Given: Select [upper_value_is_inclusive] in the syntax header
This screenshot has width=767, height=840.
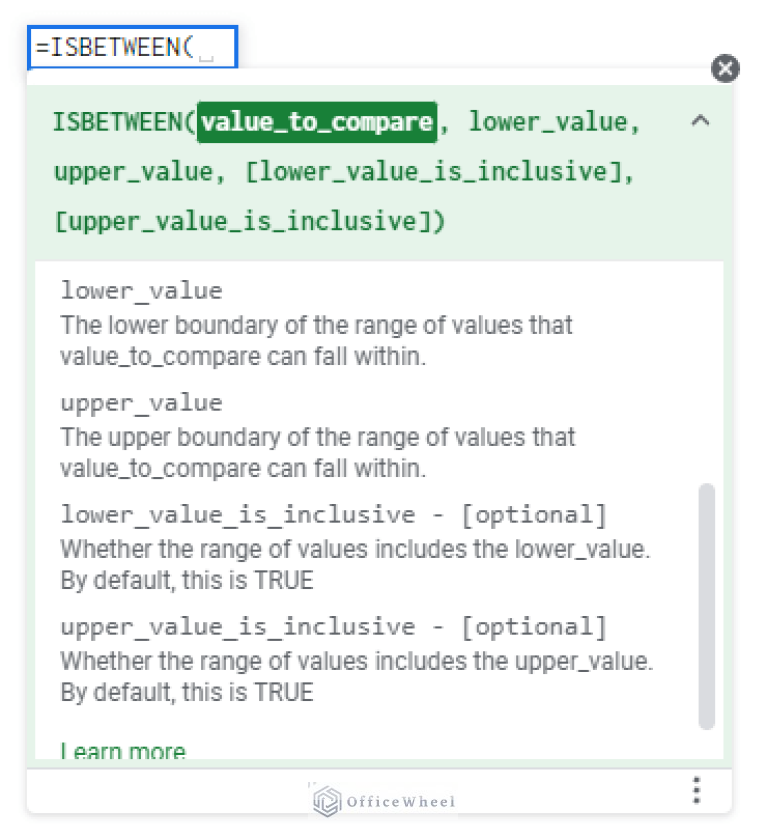Looking at the screenshot, I should (x=249, y=220).
